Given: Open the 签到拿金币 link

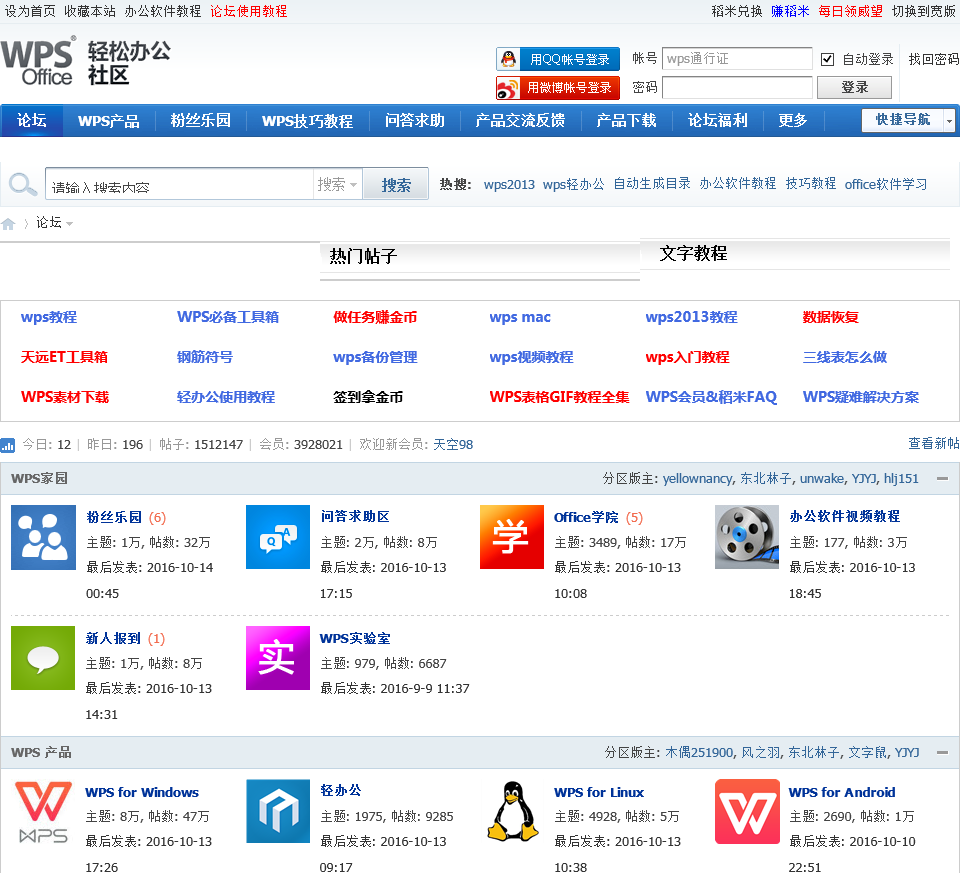Looking at the screenshot, I should pos(368,397).
